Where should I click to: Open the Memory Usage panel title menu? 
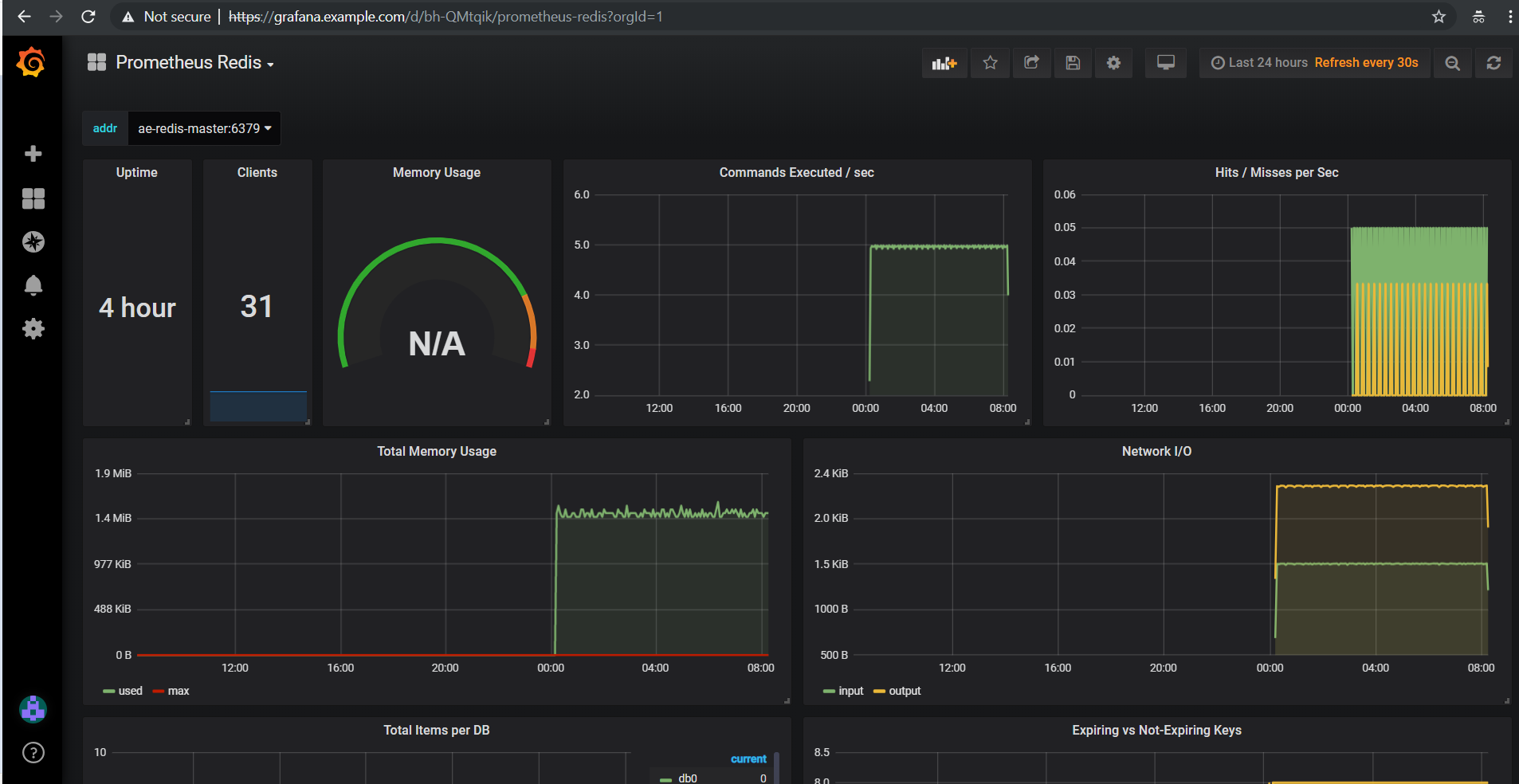point(437,172)
